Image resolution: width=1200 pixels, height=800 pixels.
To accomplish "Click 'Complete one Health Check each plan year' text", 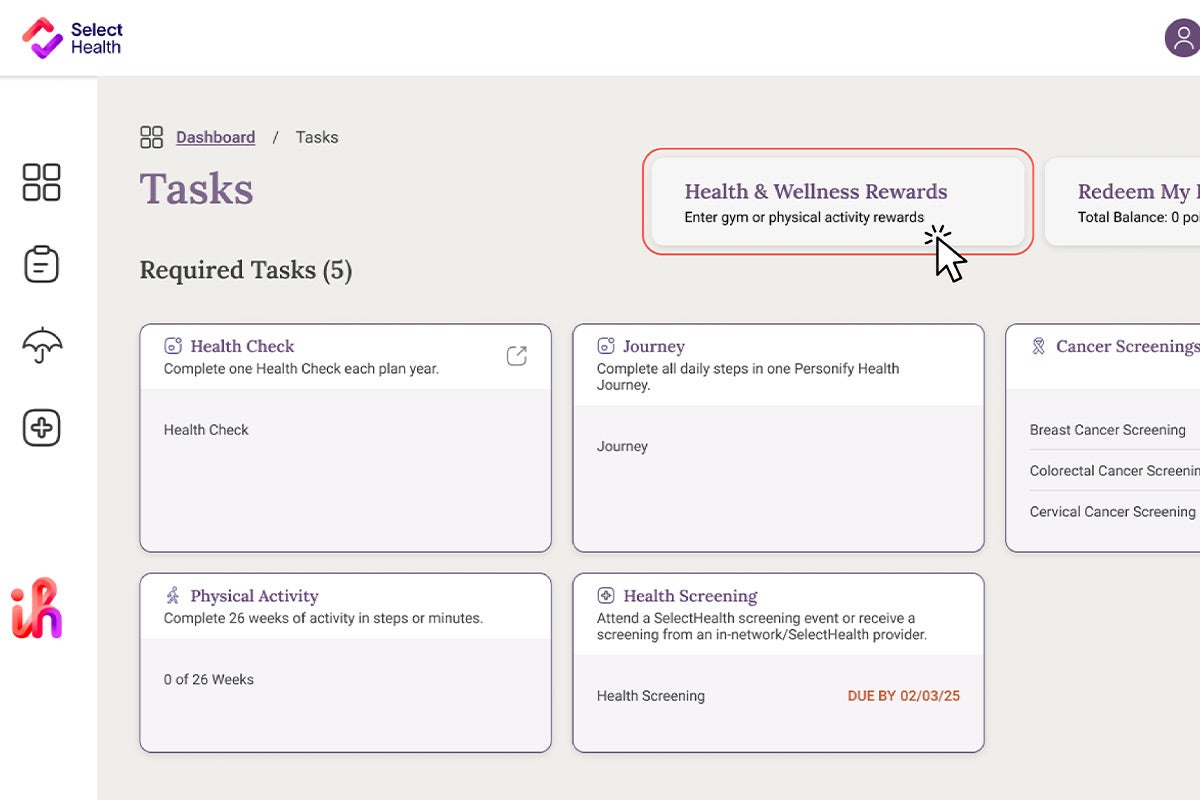I will (x=301, y=368).
